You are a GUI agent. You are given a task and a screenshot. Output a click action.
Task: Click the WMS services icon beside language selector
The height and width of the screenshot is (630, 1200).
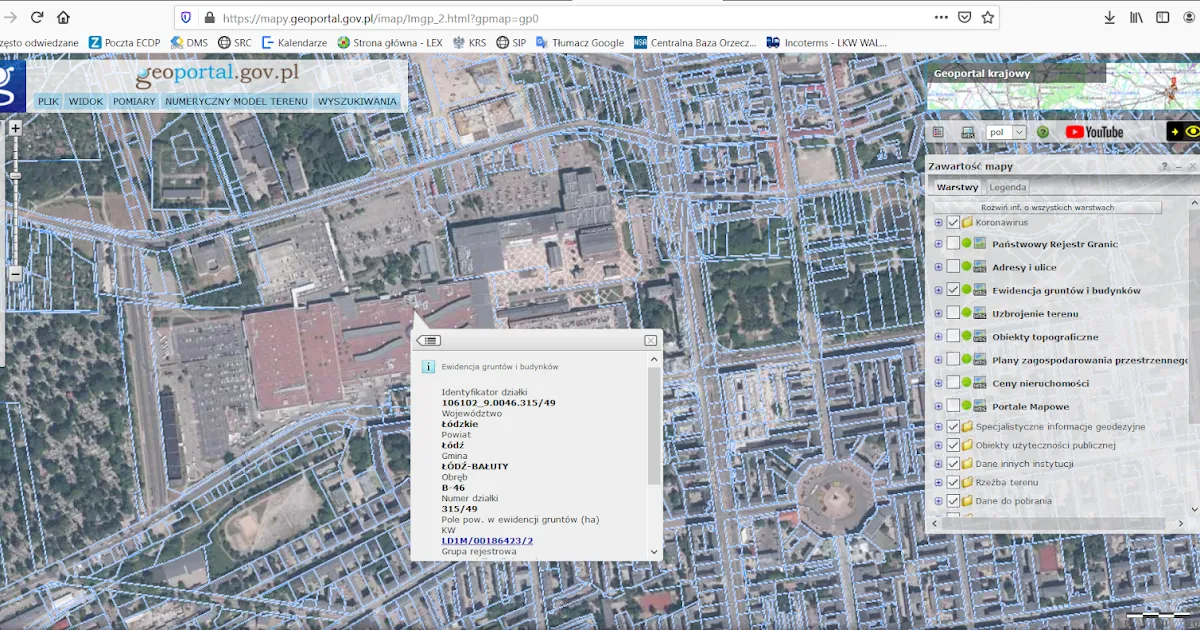tap(967, 132)
